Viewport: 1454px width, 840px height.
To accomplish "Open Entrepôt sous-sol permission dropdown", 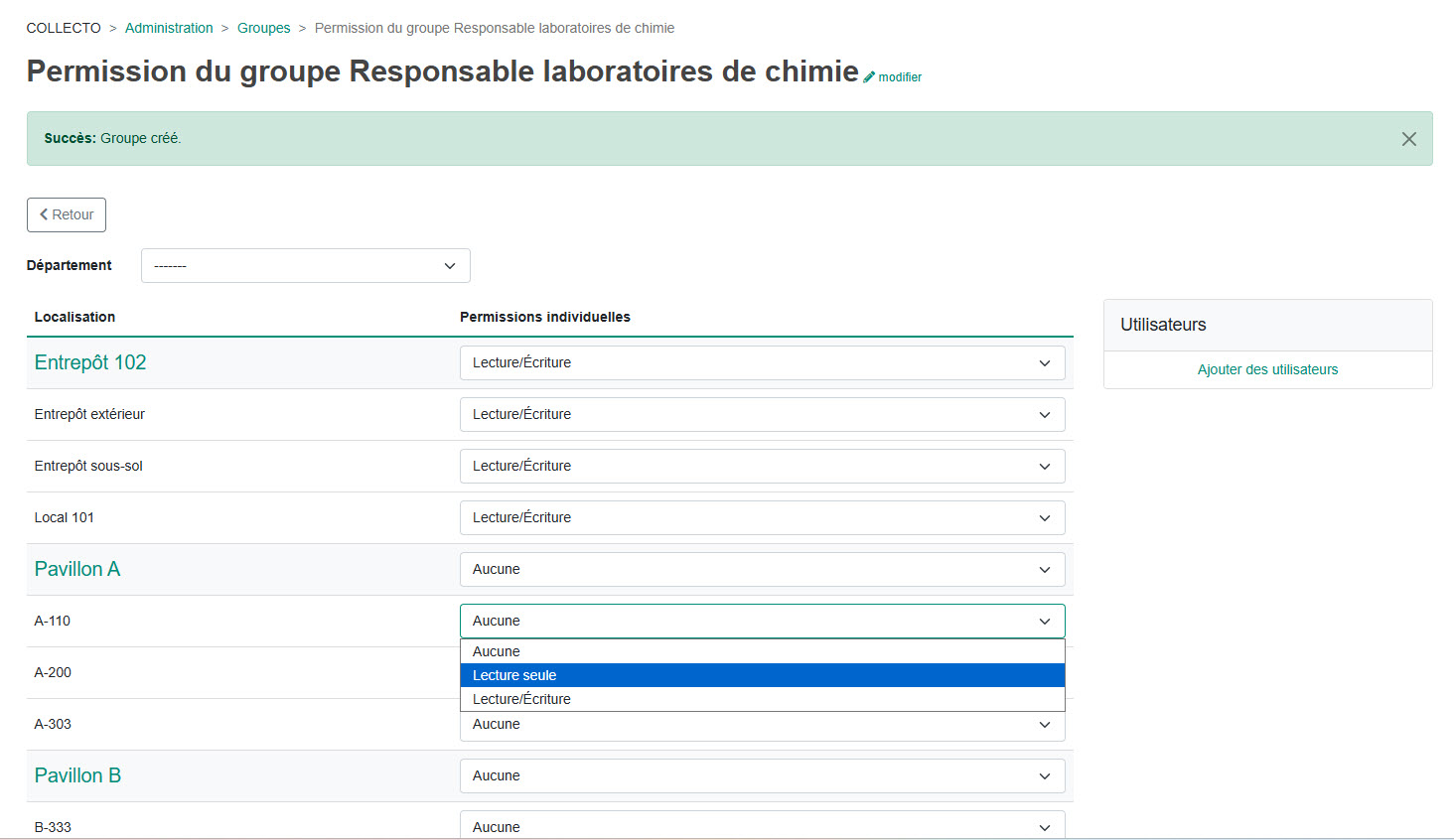I will pyautogui.click(x=762, y=467).
